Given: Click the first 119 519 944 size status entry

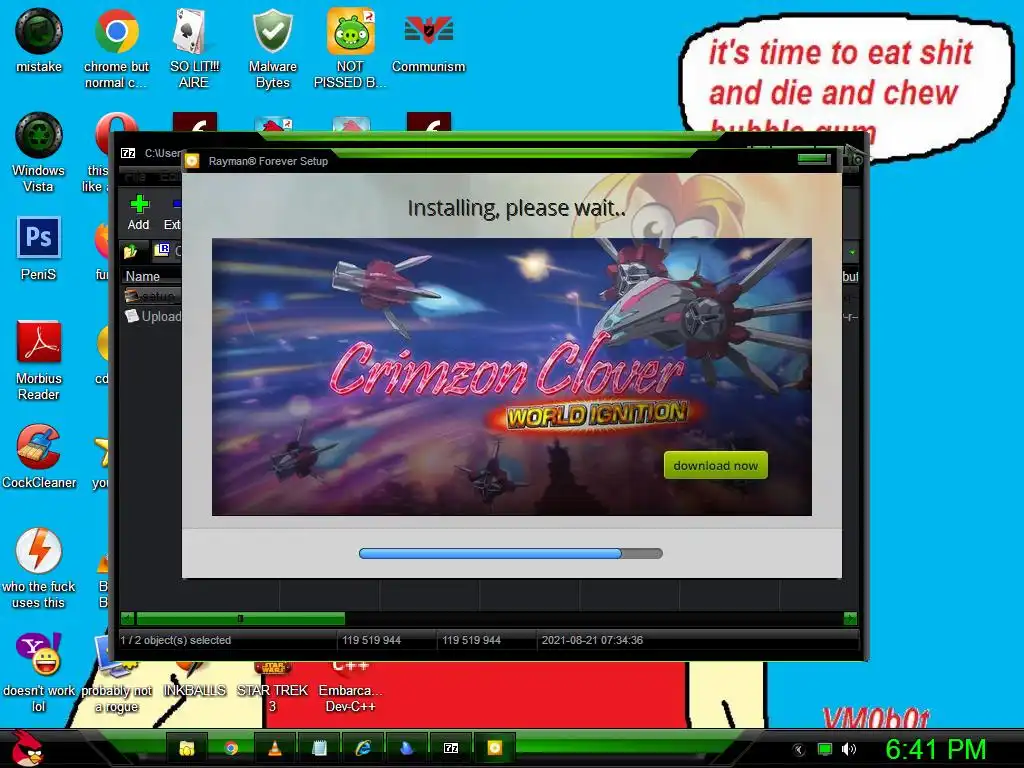Looking at the screenshot, I should tap(372, 640).
